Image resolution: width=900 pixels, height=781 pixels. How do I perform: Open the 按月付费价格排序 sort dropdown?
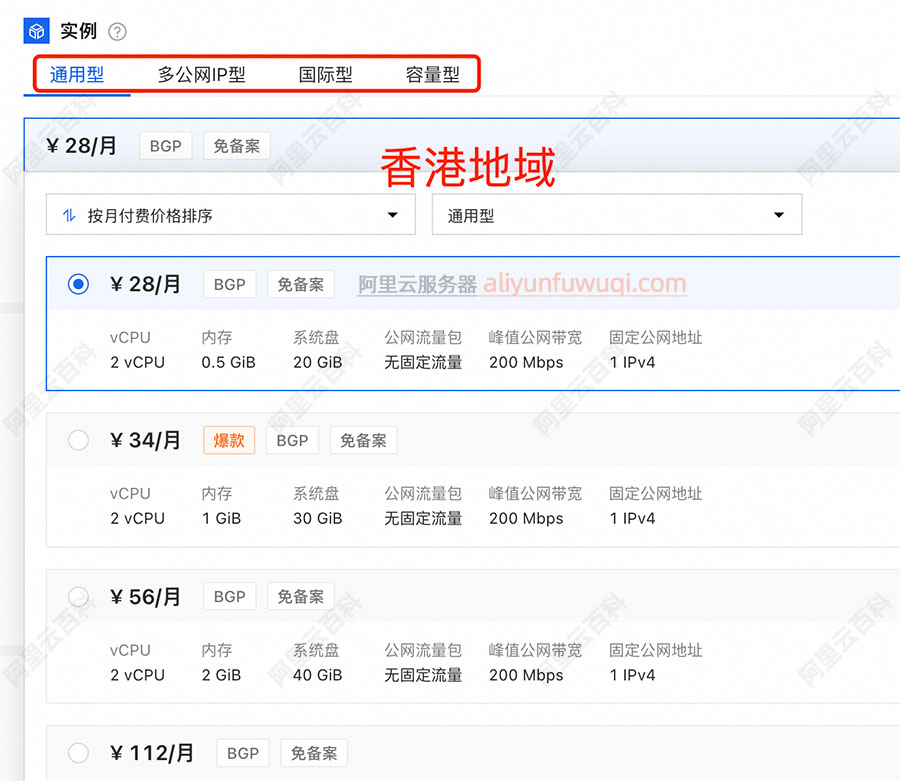(231, 215)
